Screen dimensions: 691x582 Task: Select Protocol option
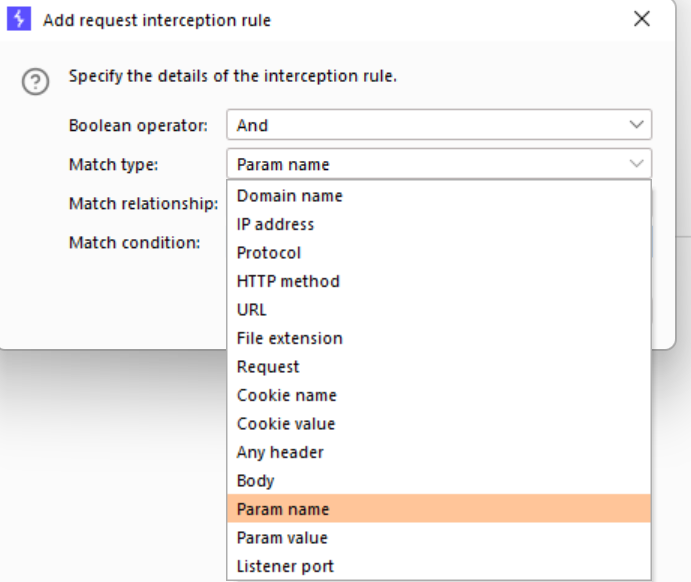click(268, 253)
